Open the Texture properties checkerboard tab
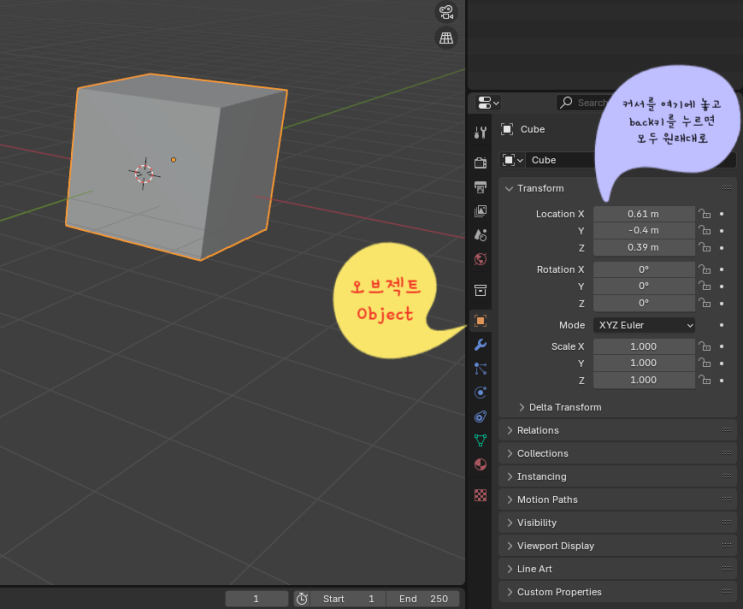The width and height of the screenshot is (743, 609). 481,495
